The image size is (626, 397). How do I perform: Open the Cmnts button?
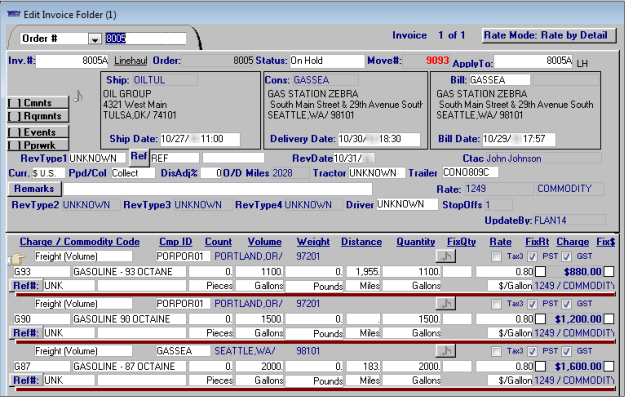[38, 103]
